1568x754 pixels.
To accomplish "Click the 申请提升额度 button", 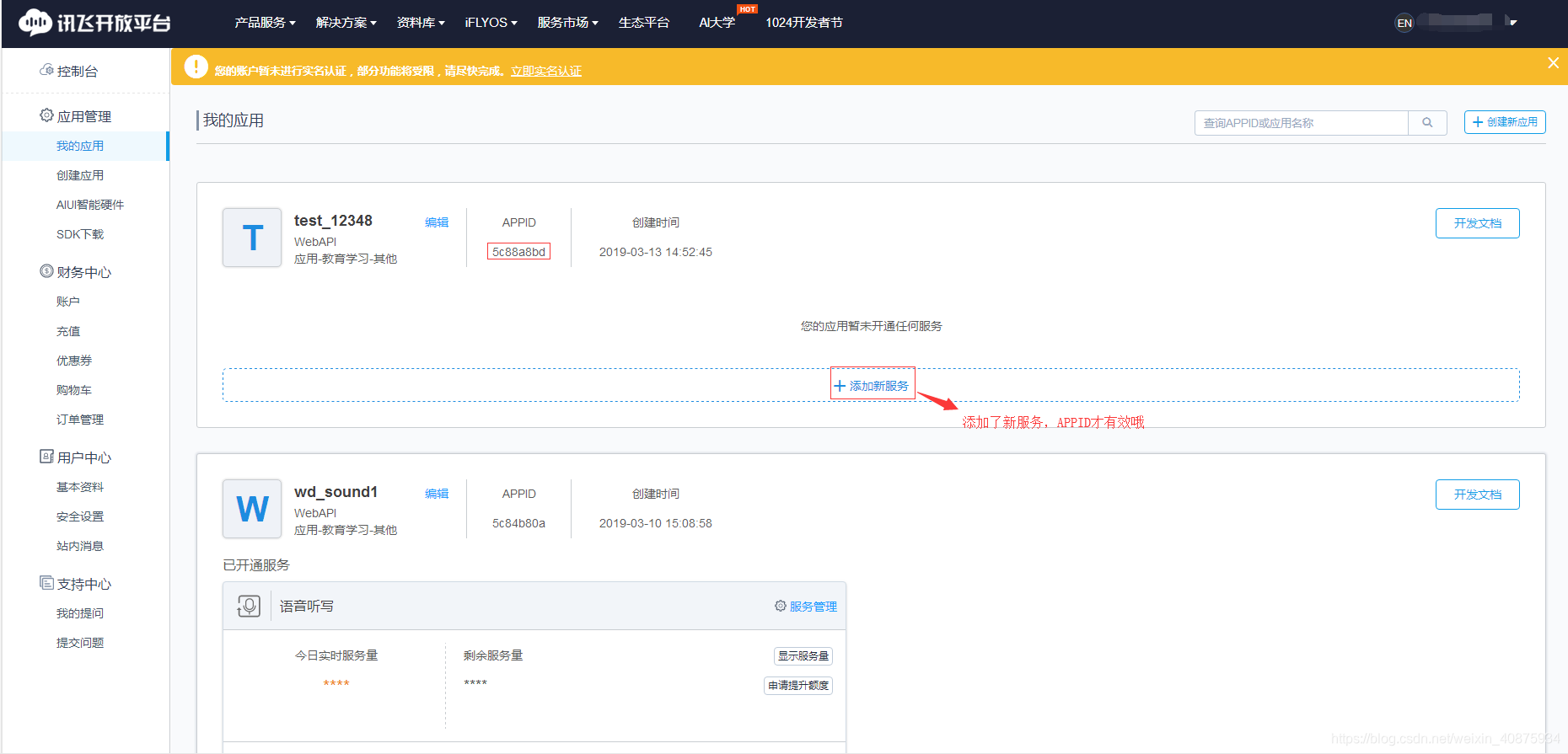I will [798, 685].
